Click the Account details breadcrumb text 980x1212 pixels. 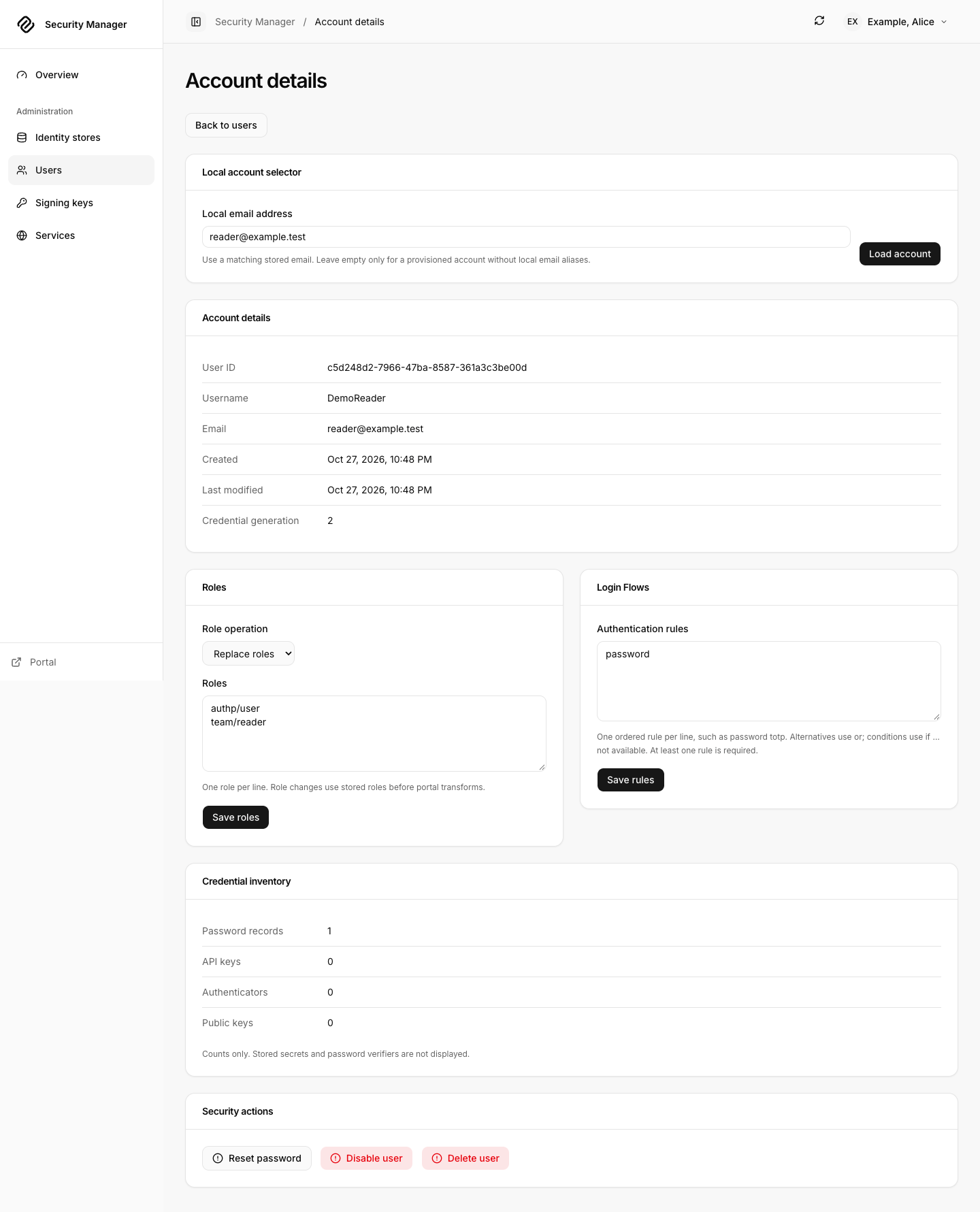coord(349,22)
